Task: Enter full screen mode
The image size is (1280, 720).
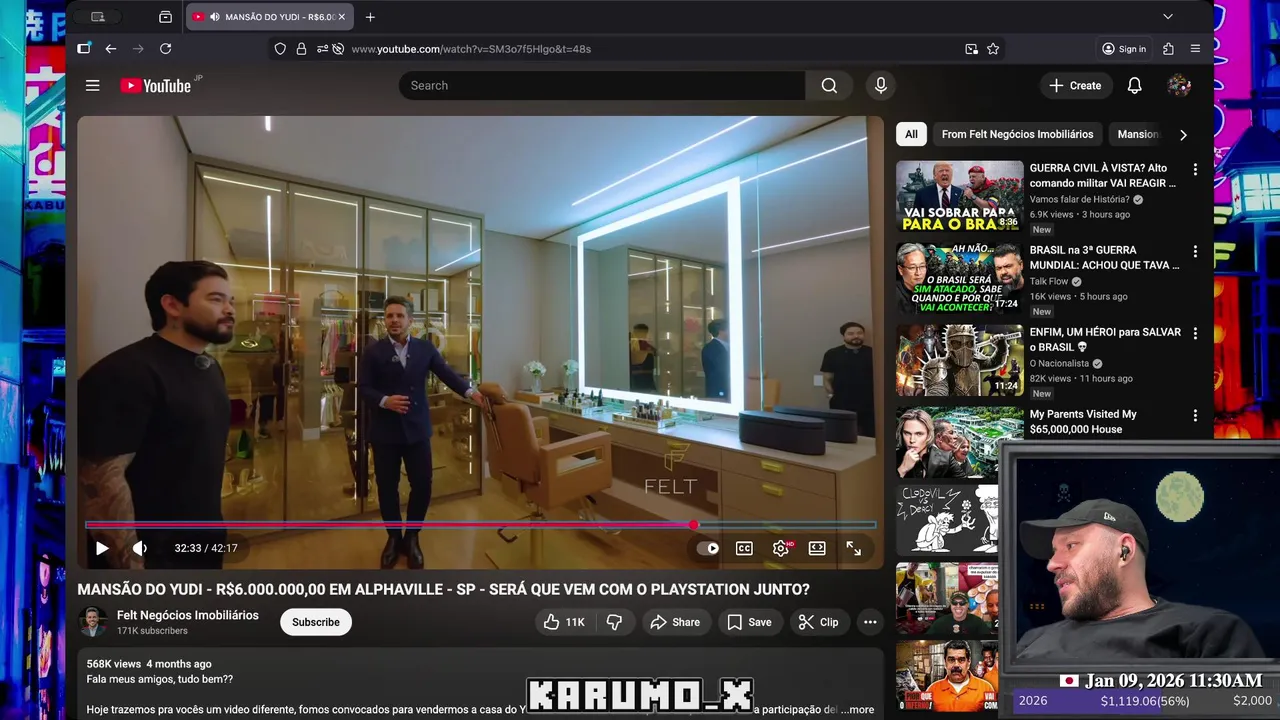Action: [854, 548]
